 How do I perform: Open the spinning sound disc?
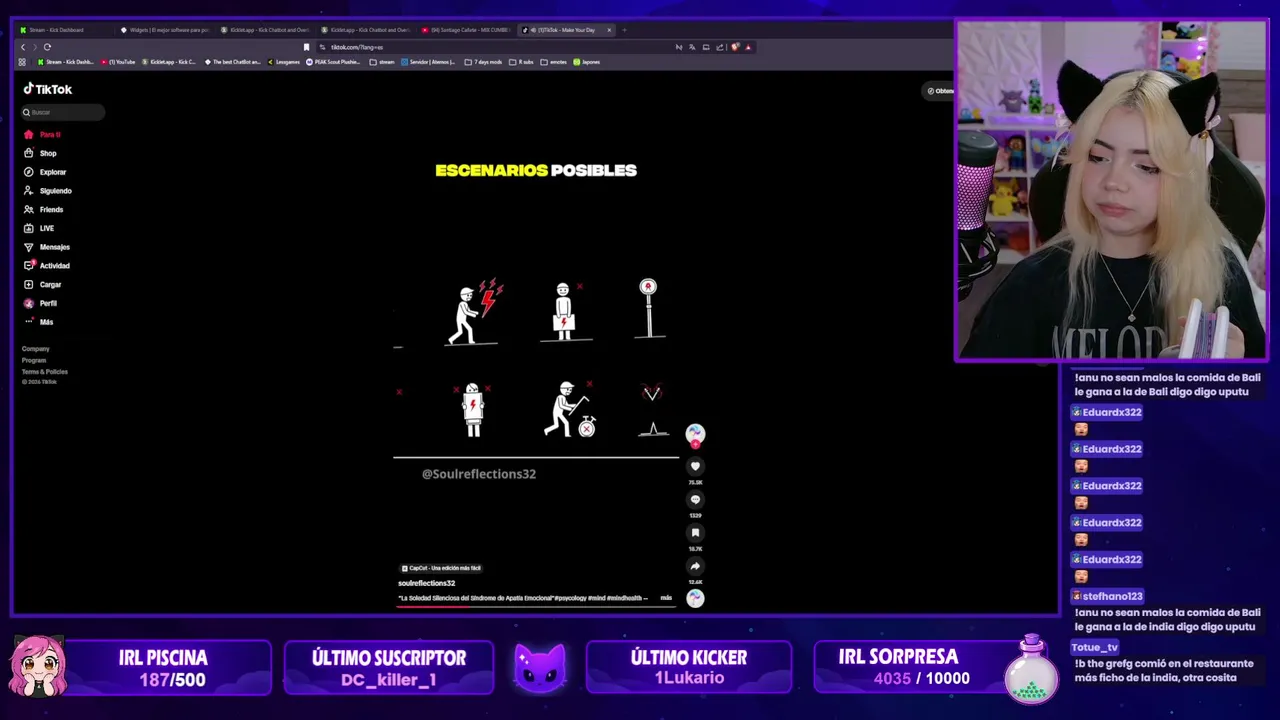coord(695,598)
